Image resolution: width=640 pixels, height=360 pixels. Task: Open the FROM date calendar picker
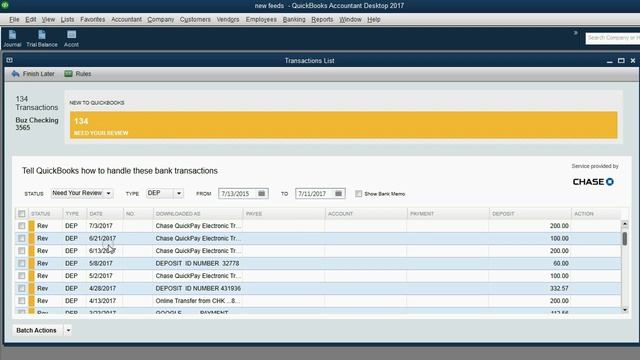click(262, 193)
